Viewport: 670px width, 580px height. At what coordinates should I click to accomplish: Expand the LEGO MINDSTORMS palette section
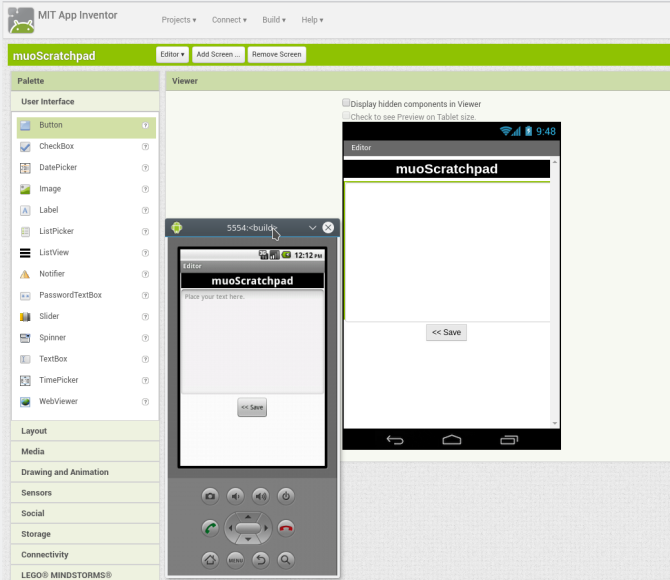point(85,574)
